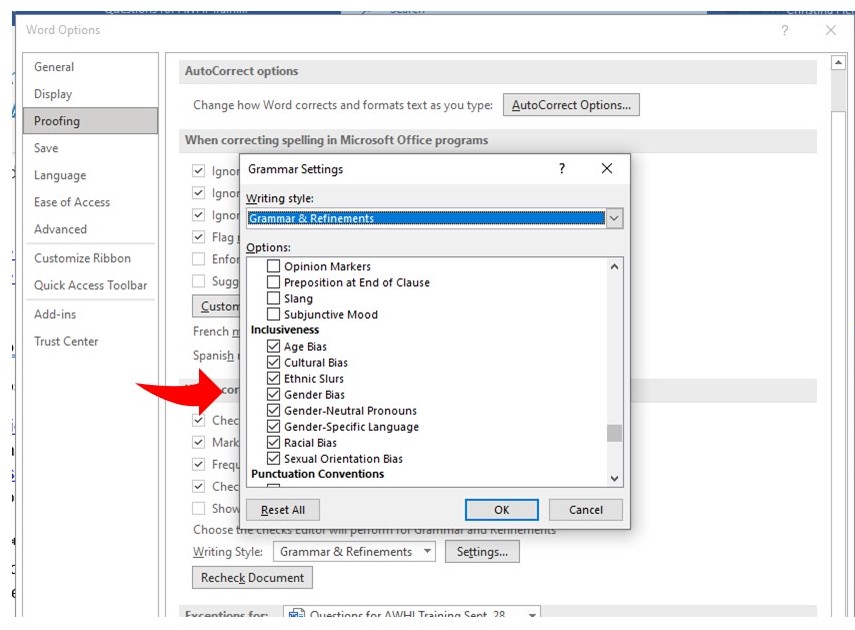Open Trust Center settings

[91, 341]
